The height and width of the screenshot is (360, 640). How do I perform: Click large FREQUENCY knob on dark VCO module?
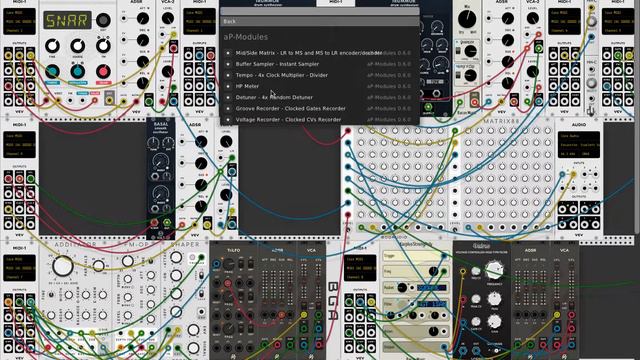click(x=494, y=269)
